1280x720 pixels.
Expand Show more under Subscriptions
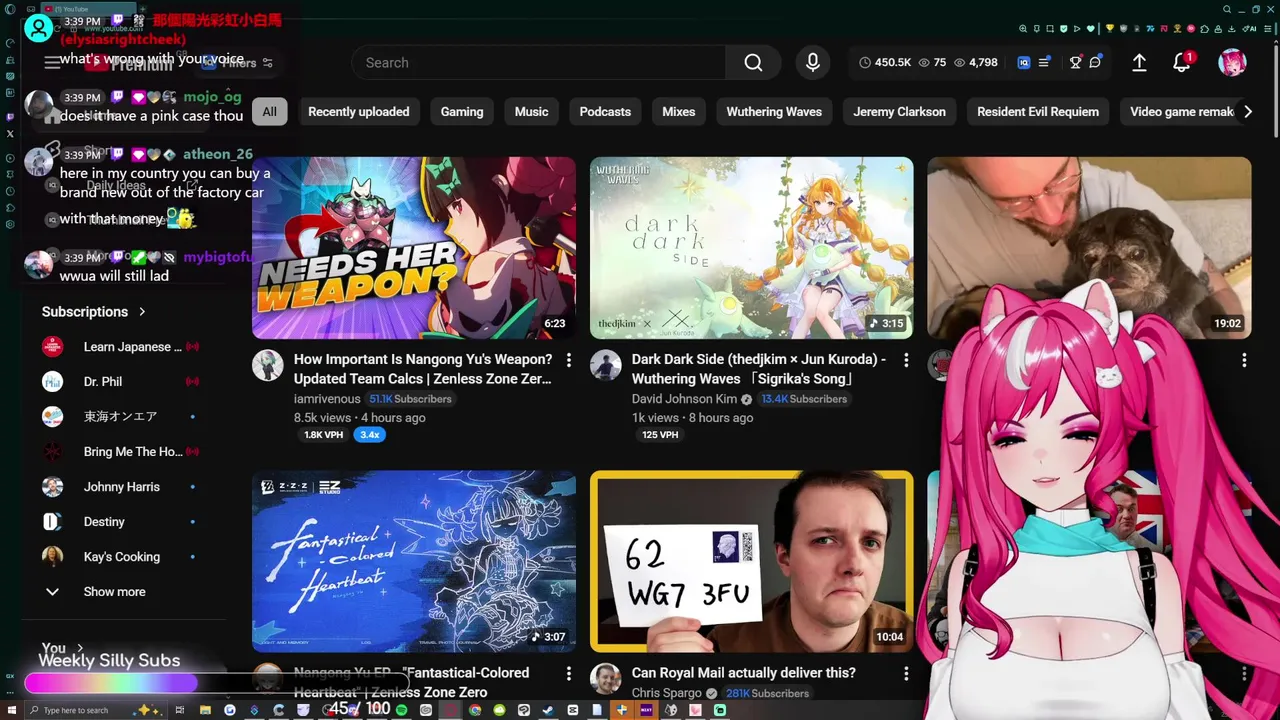click(114, 592)
